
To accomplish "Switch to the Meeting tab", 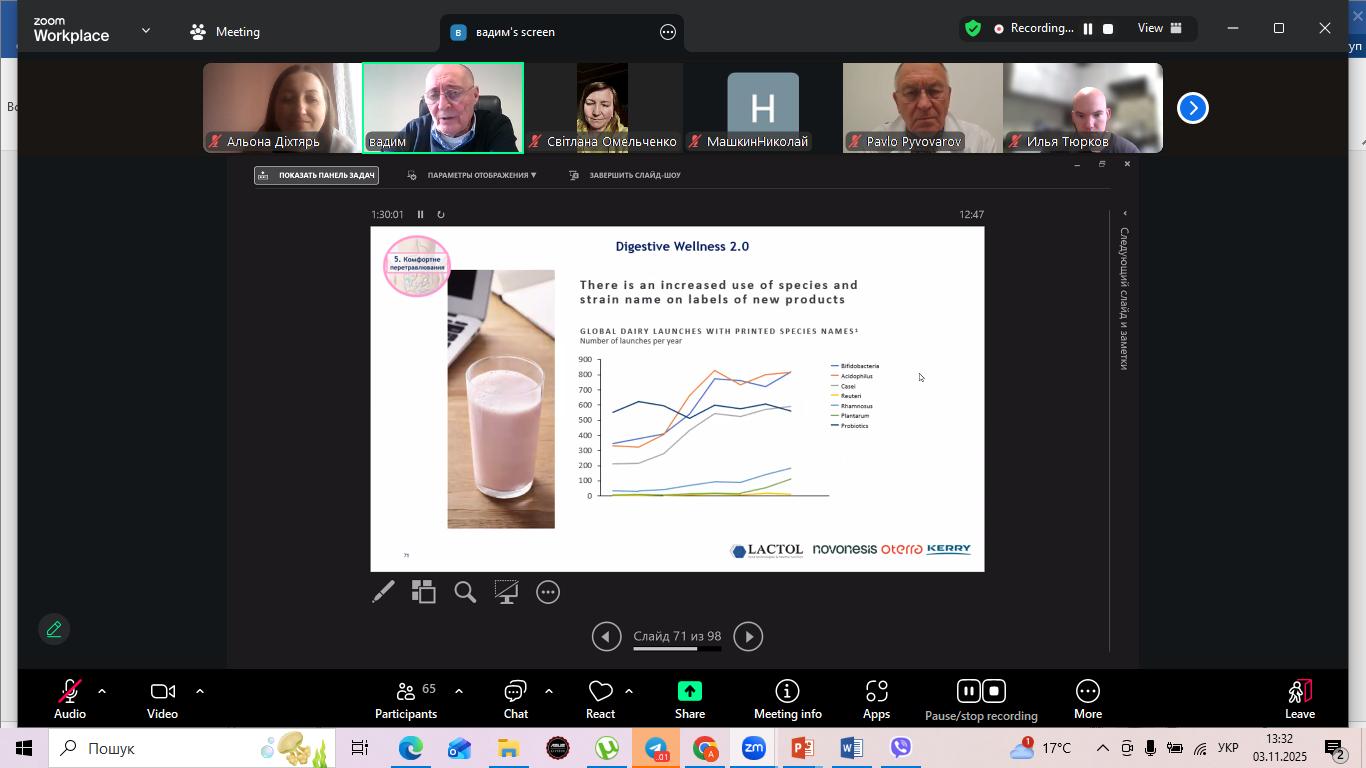I will point(225,32).
